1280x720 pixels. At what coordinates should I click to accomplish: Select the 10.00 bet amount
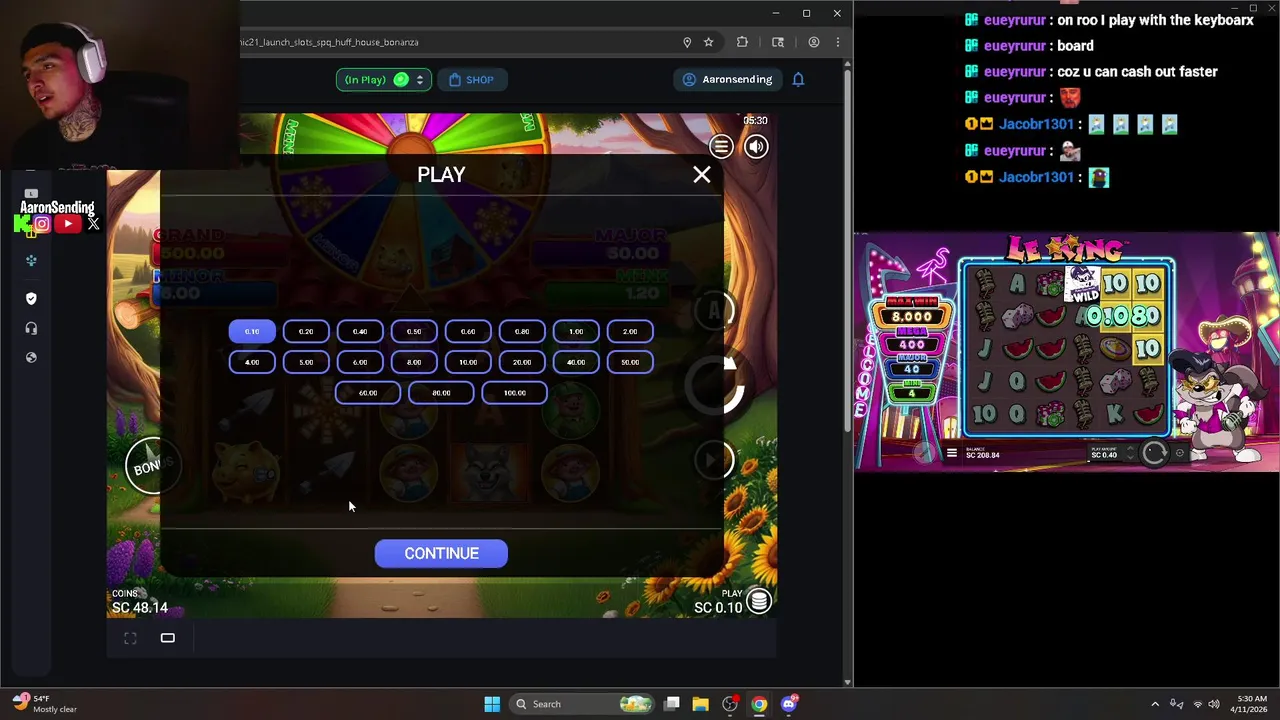468,362
